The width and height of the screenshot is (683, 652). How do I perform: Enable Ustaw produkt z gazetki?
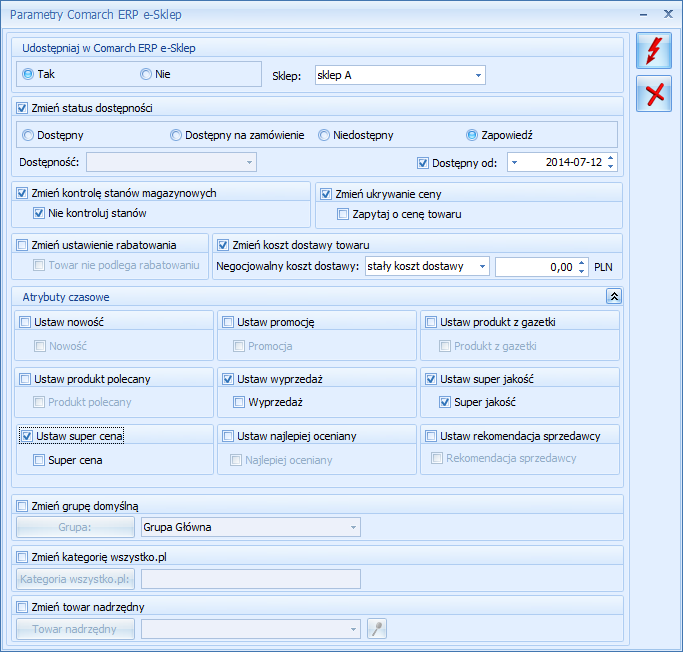pyautogui.click(x=431, y=322)
